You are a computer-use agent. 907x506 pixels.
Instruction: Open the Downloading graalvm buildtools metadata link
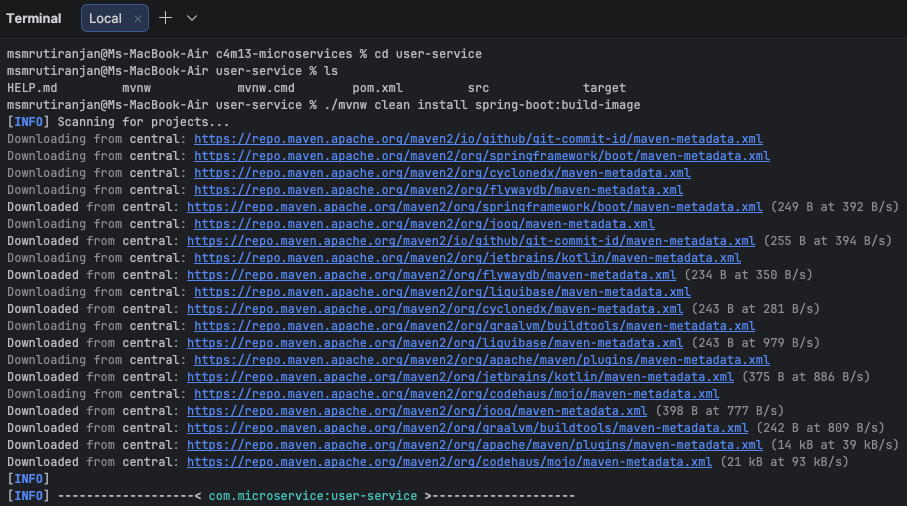tap(474, 326)
